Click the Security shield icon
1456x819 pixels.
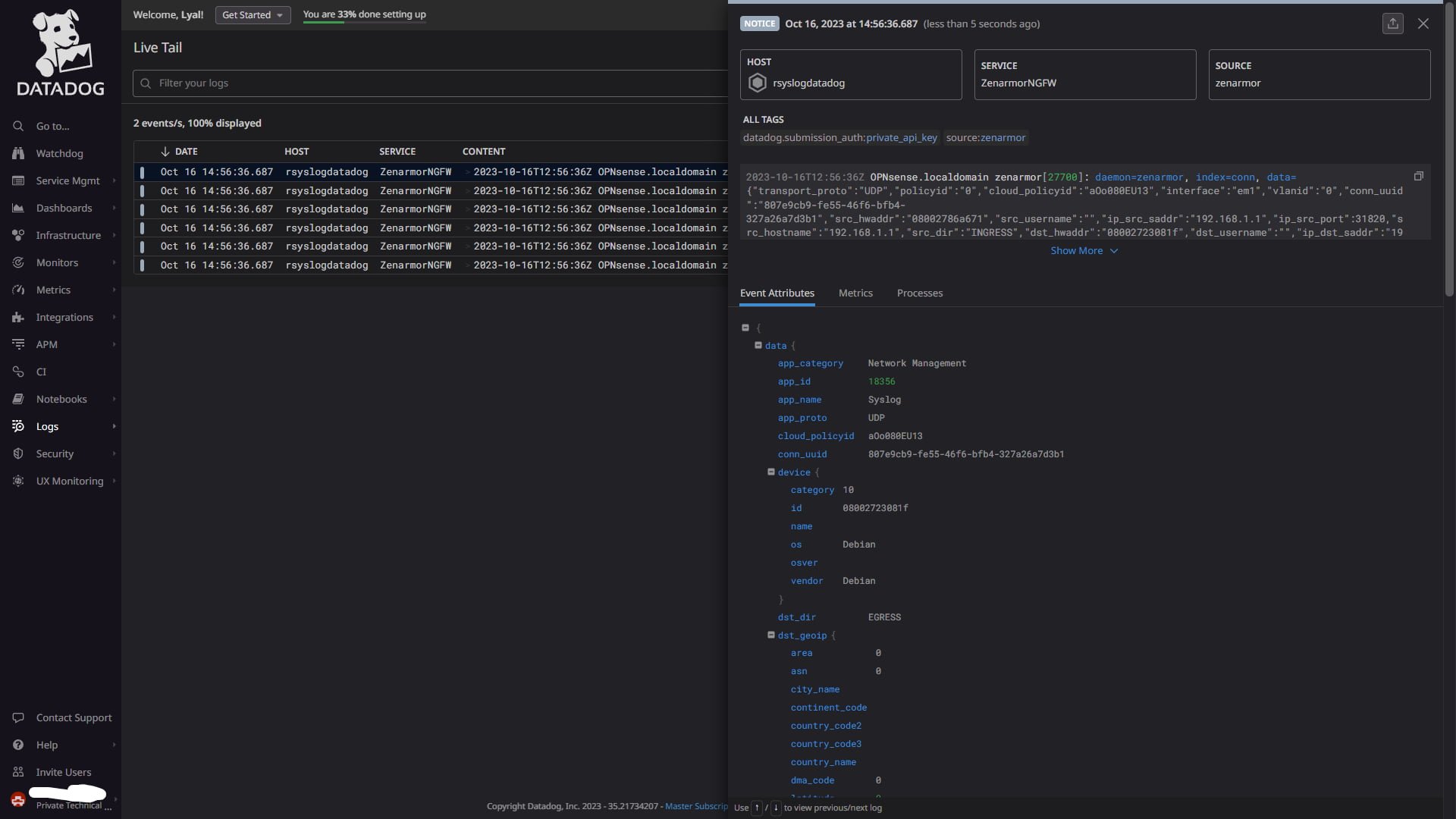[18, 453]
